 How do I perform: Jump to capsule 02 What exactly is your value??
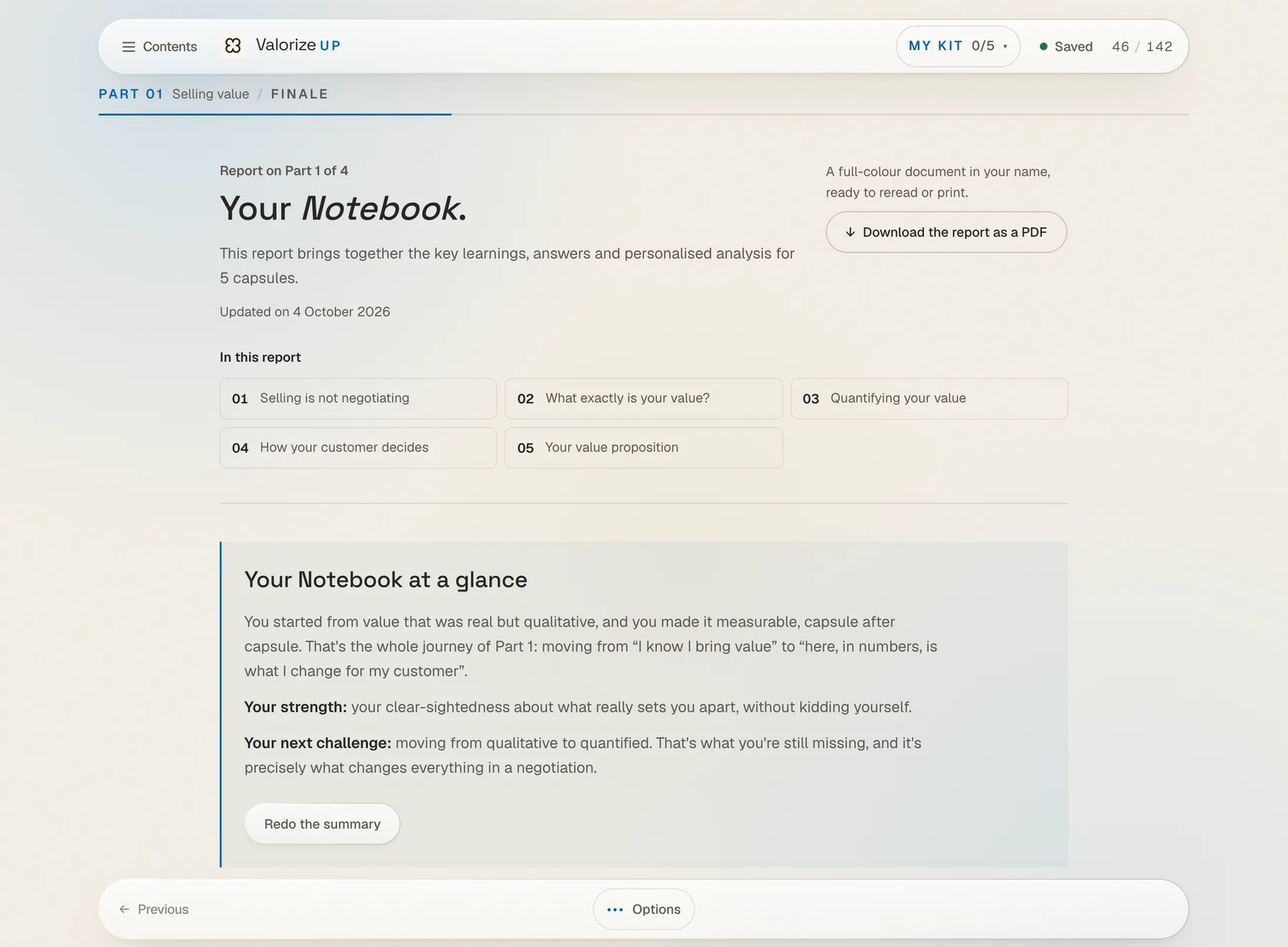pos(643,398)
